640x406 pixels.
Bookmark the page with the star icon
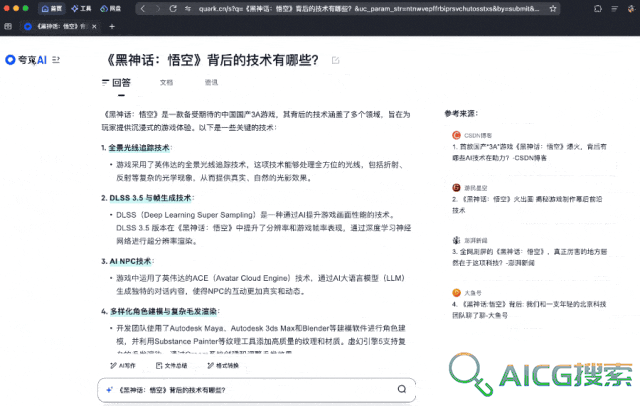(x=553, y=9)
